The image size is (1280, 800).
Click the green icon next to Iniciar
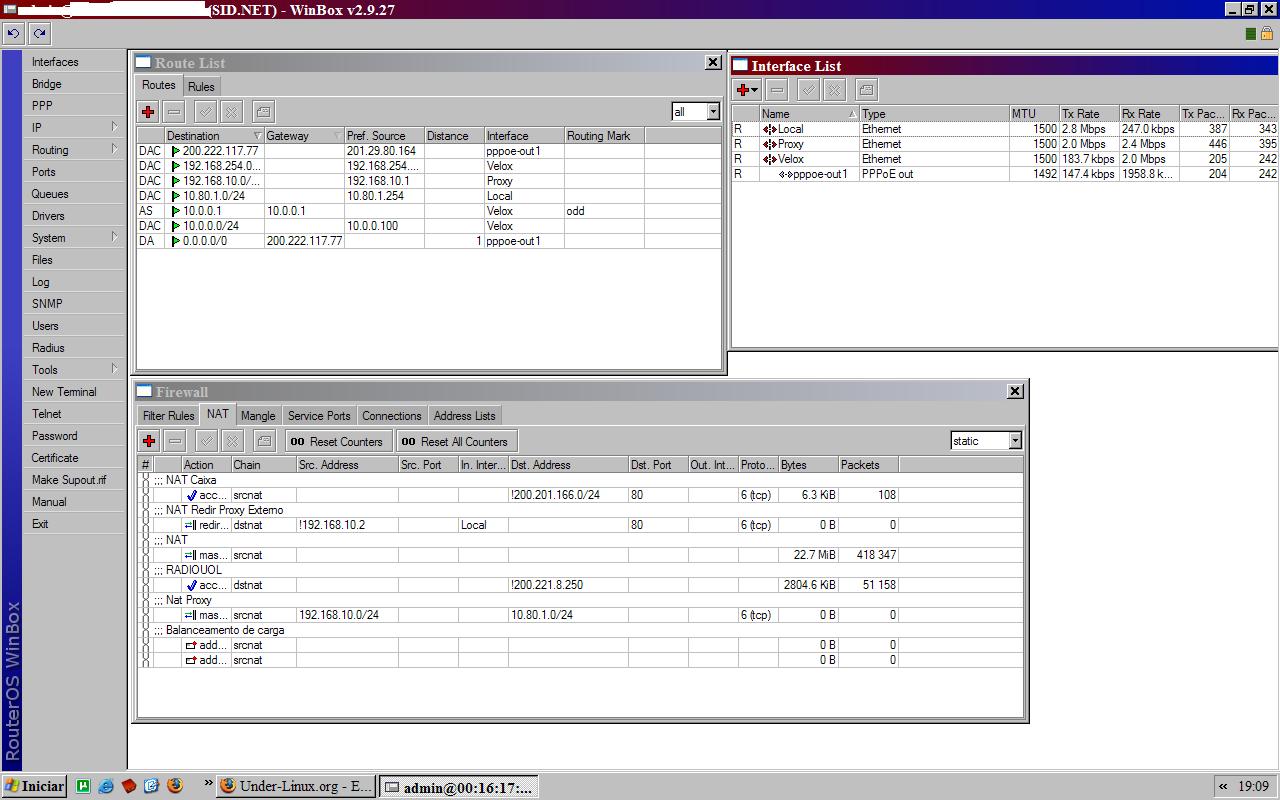pos(83,786)
